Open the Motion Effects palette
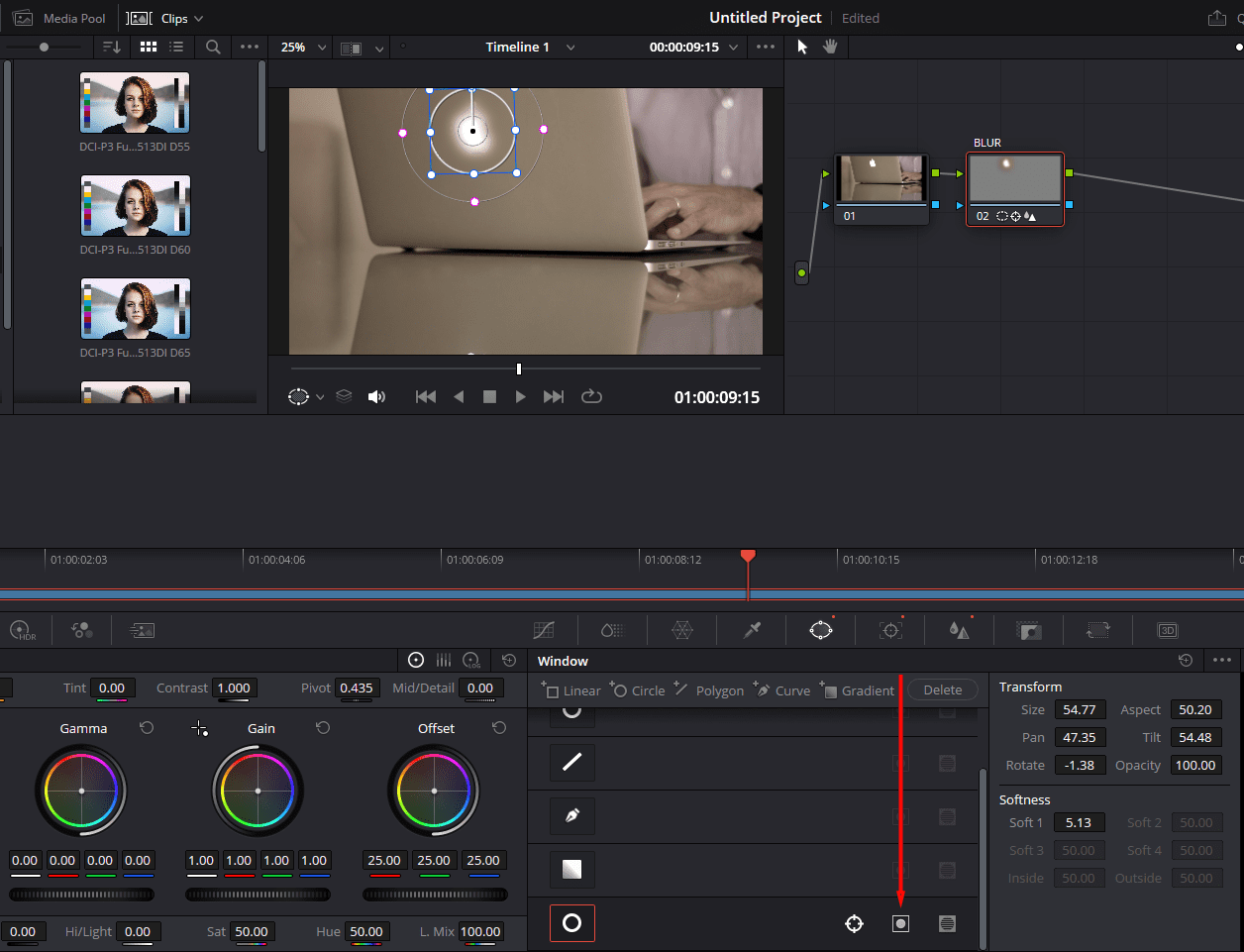1244x952 pixels. tap(142, 630)
